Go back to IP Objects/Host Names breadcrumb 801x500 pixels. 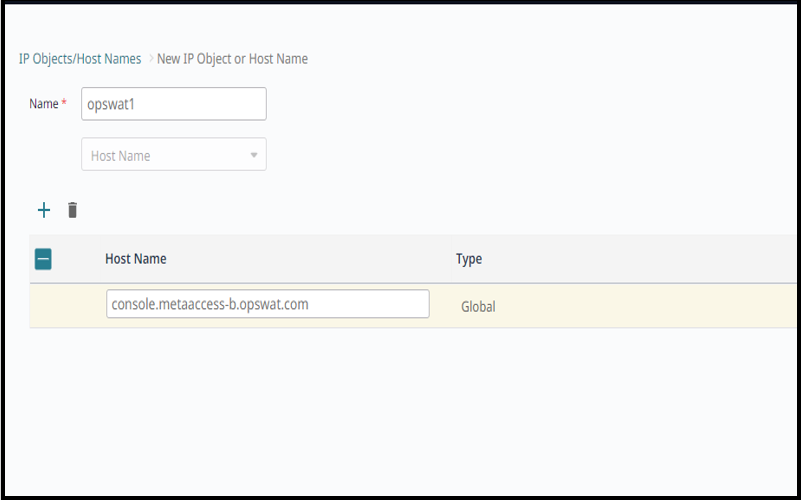80,59
